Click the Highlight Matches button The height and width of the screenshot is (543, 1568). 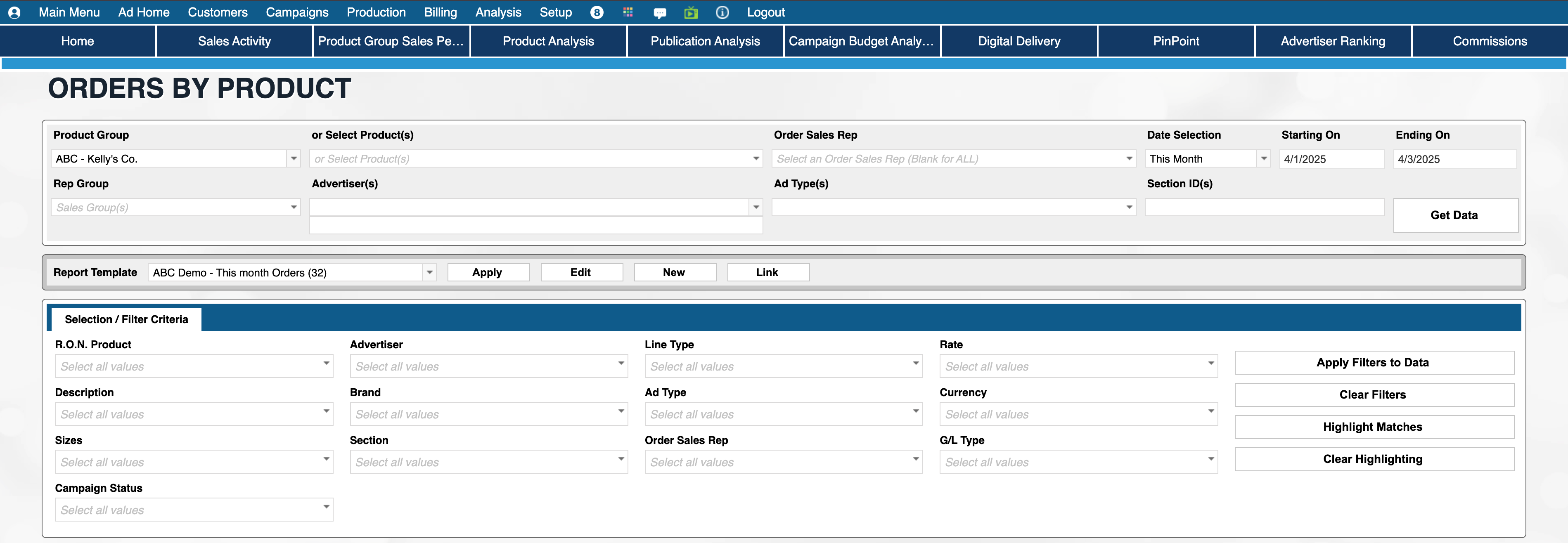(x=1373, y=427)
